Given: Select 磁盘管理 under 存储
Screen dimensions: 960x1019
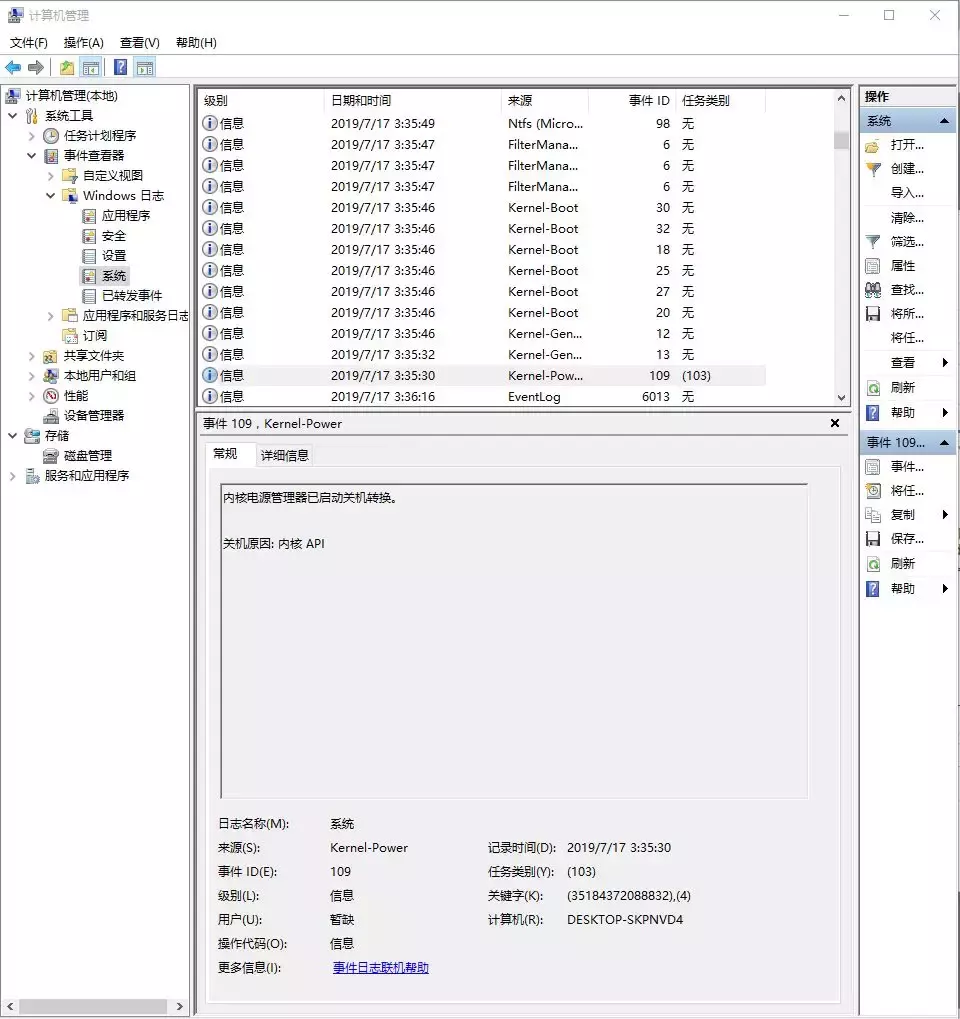Looking at the screenshot, I should click(88, 456).
